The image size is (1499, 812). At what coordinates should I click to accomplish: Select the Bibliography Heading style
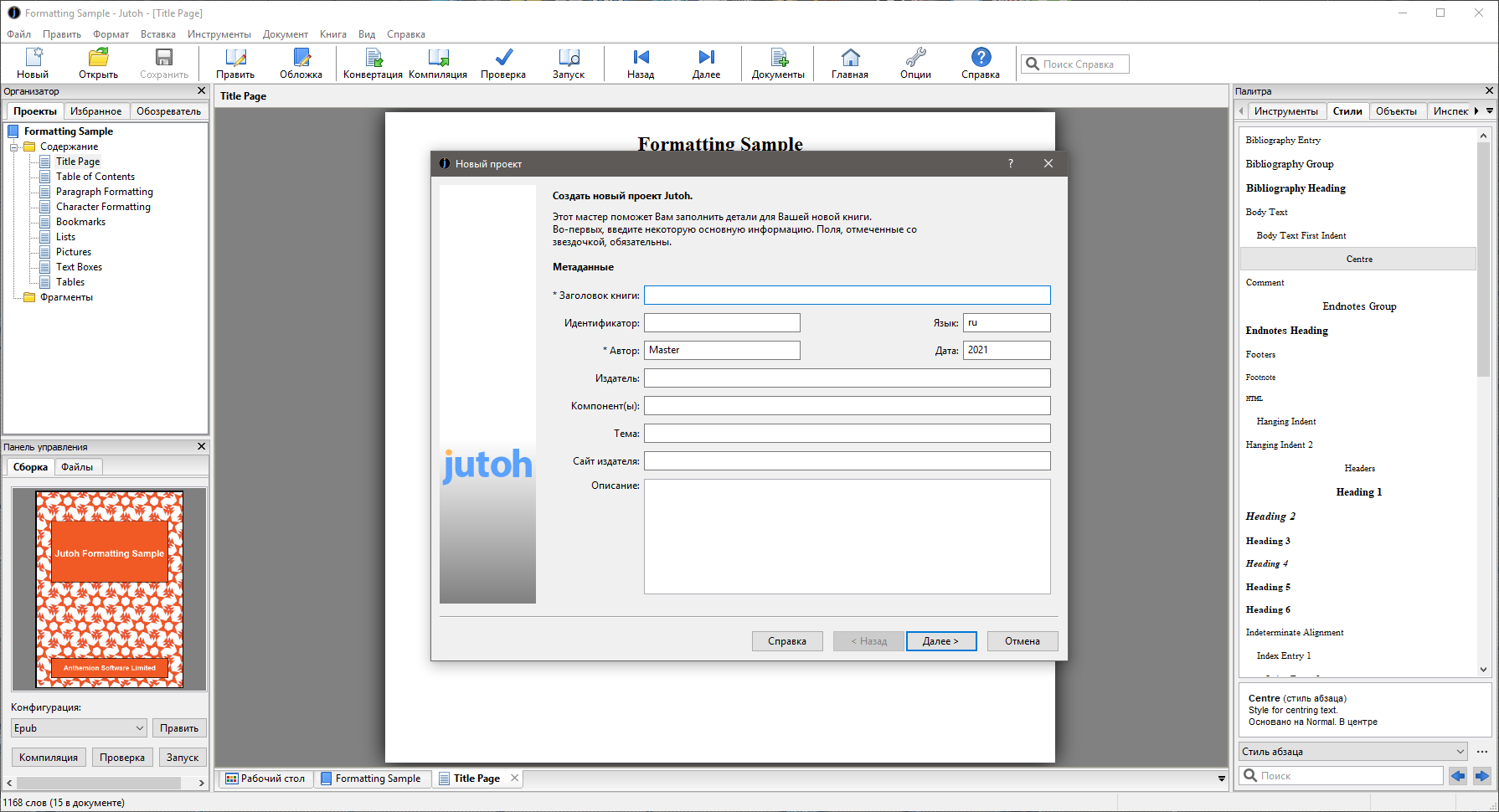1358,188
